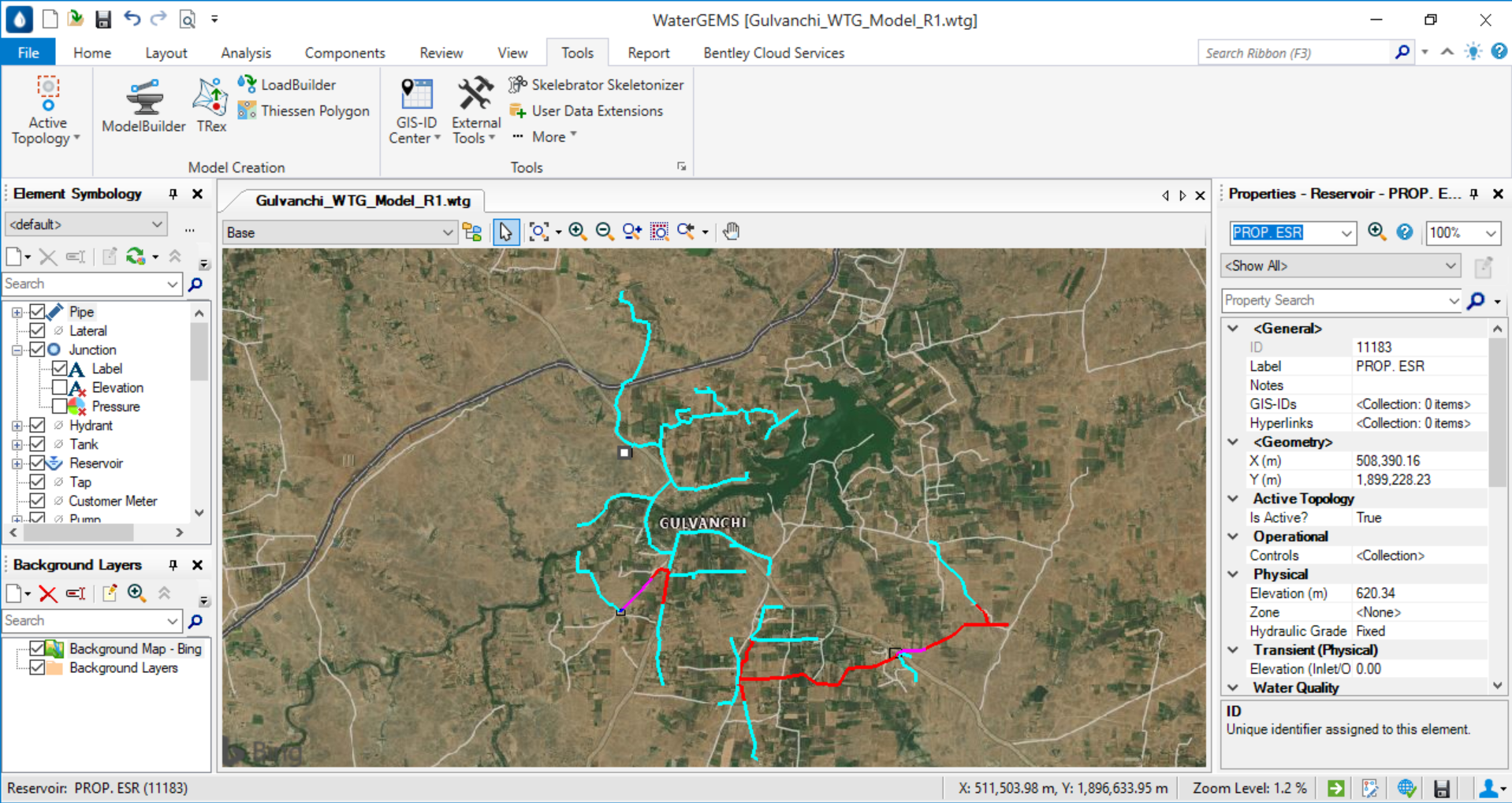
Task: Click the Active Topology tool
Action: (x=47, y=110)
